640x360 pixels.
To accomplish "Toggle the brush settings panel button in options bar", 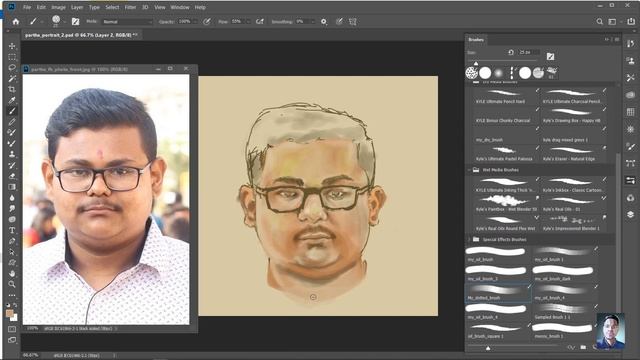I will (x=76, y=22).
